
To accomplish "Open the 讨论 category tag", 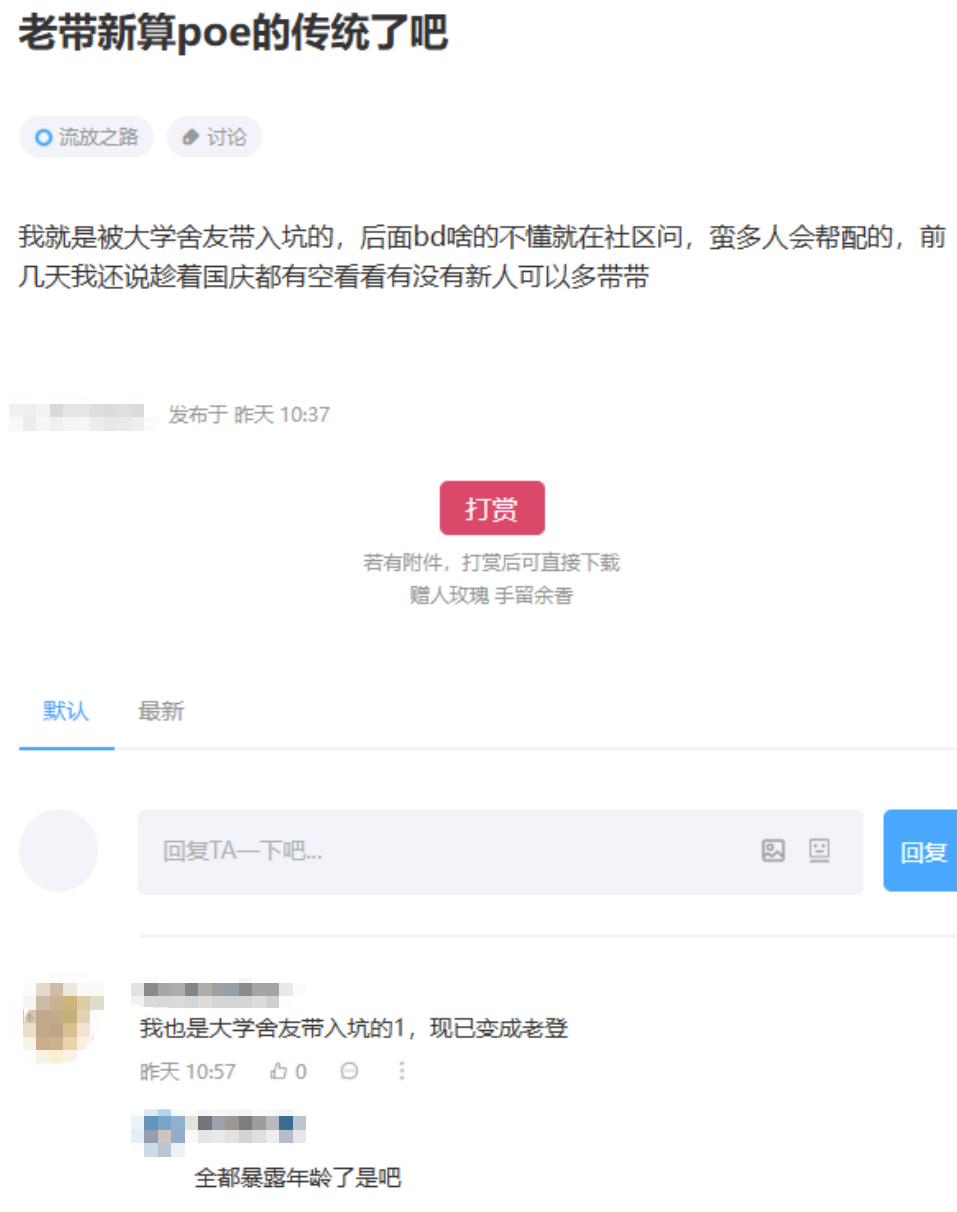I will (x=214, y=137).
